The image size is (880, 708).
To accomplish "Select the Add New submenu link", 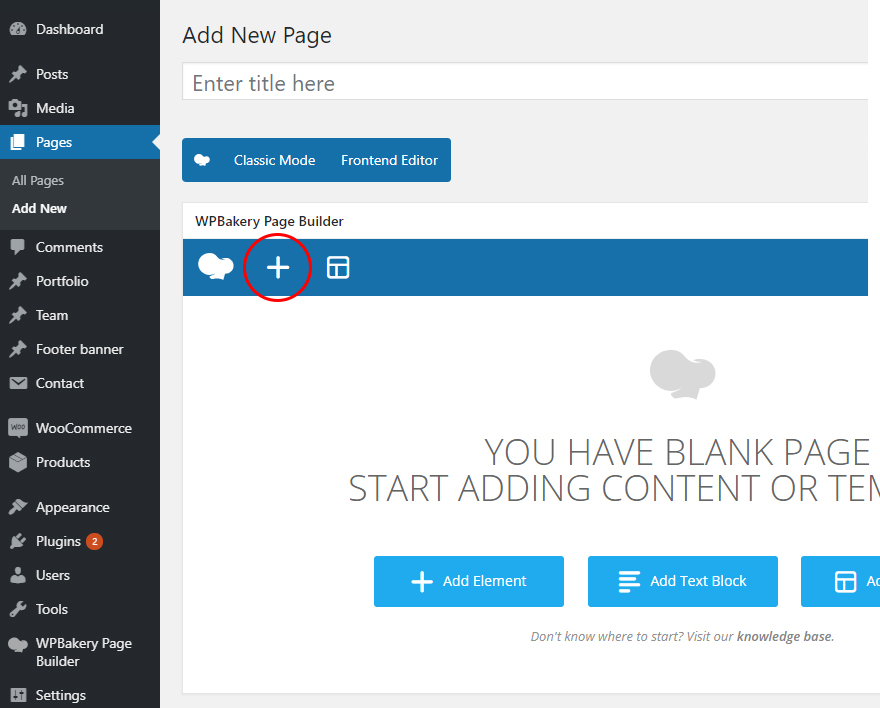I will click(x=39, y=208).
